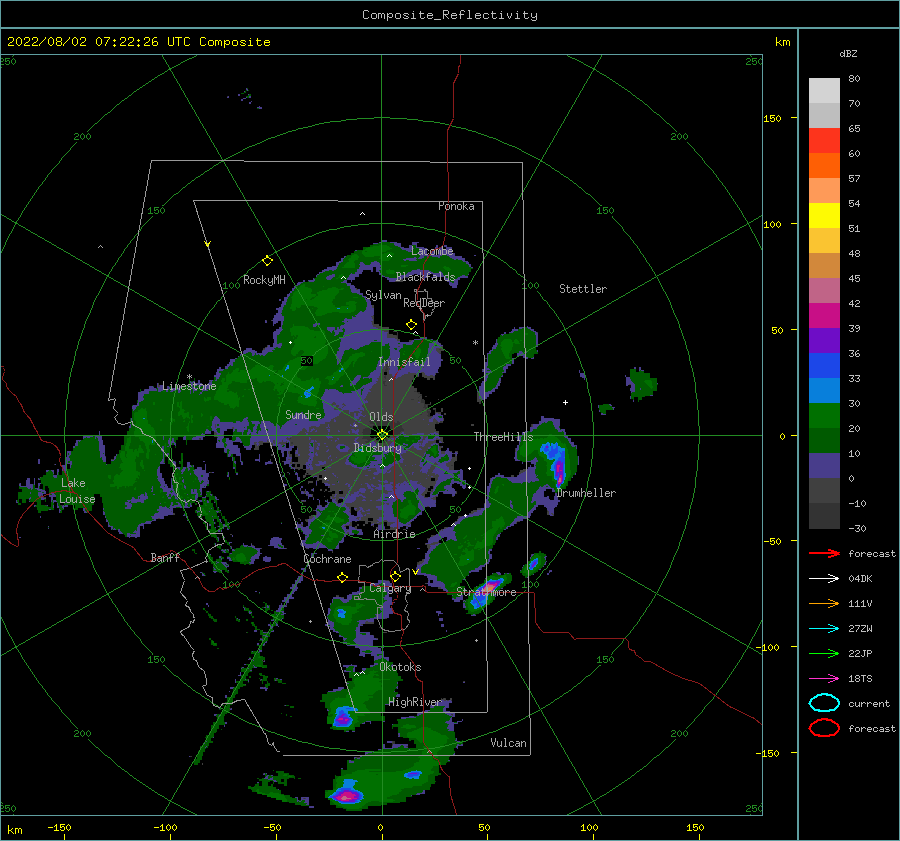Pick the green 20–30 dBZ swatch
The image size is (900, 841).
pyautogui.click(x=824, y=416)
